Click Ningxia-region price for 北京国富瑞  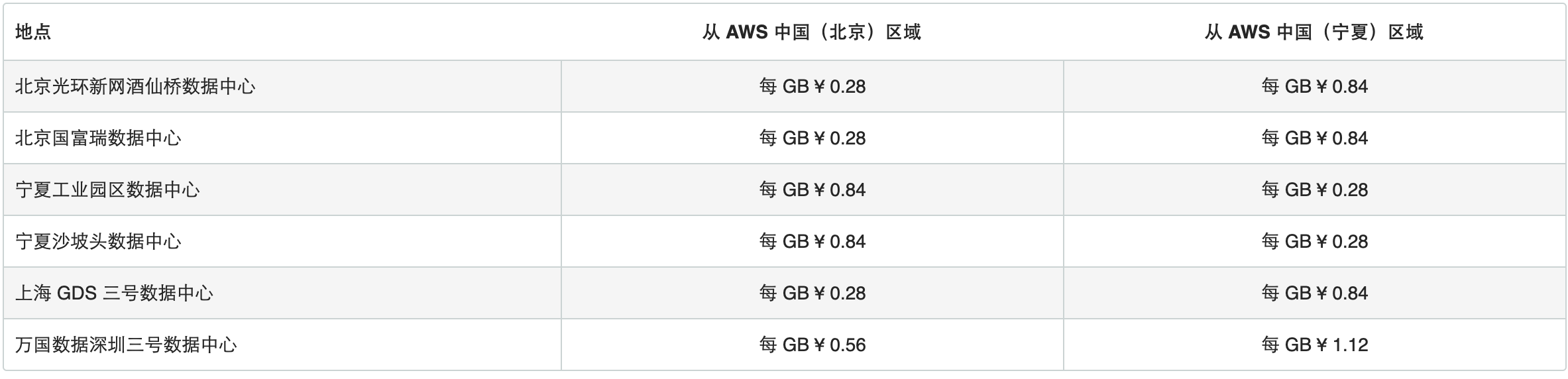pyautogui.click(x=1314, y=138)
